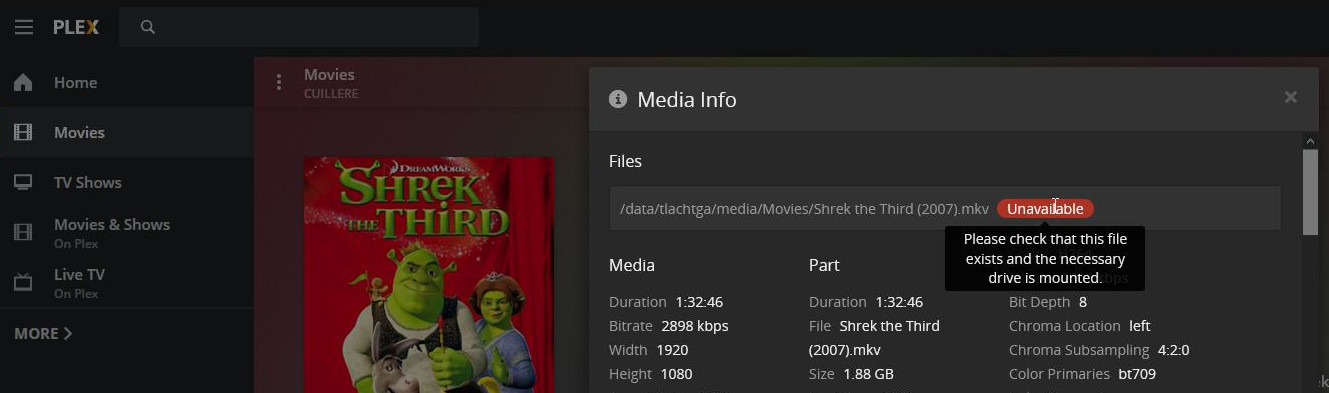Close the Media Info dialog
This screenshot has height=393, width=1329.
click(1290, 97)
